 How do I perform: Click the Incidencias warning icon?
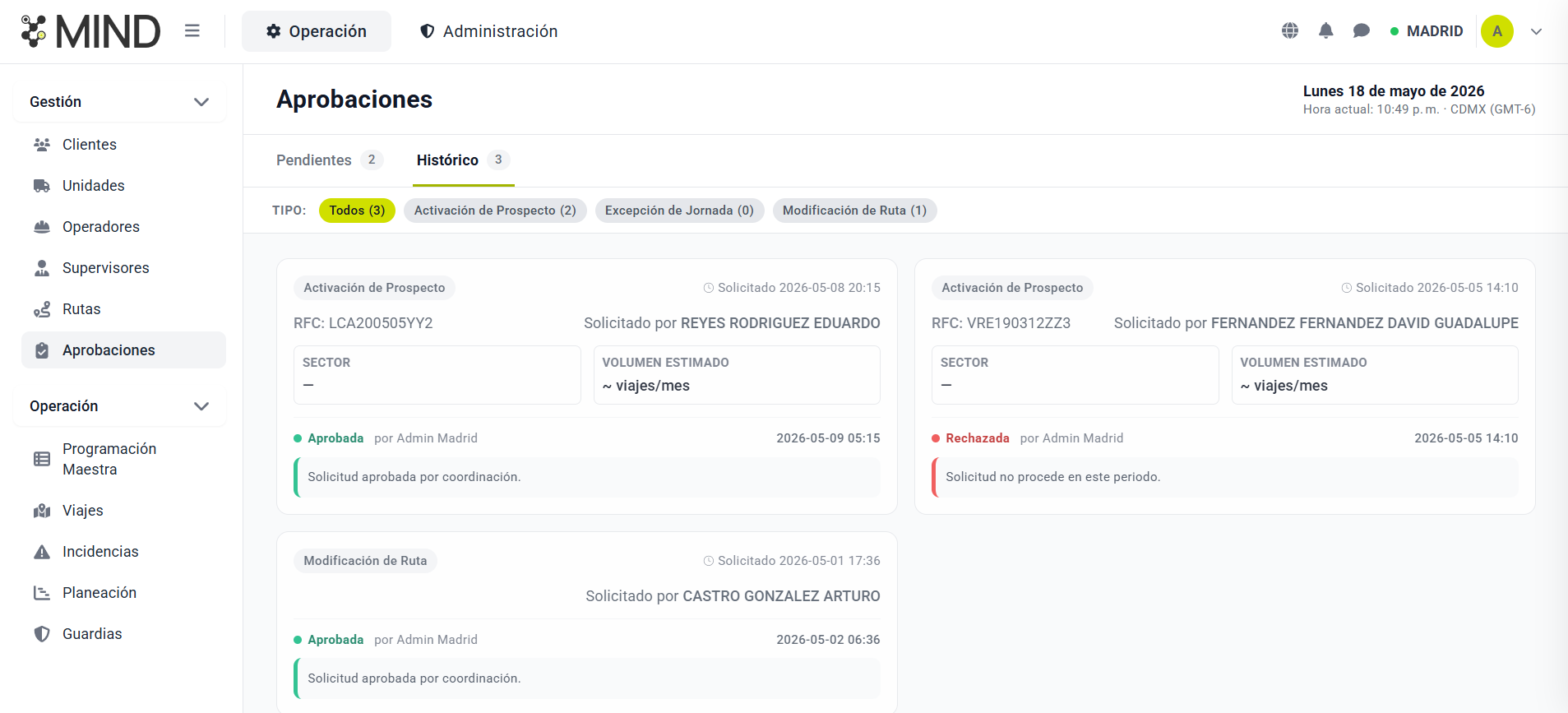pos(42,552)
